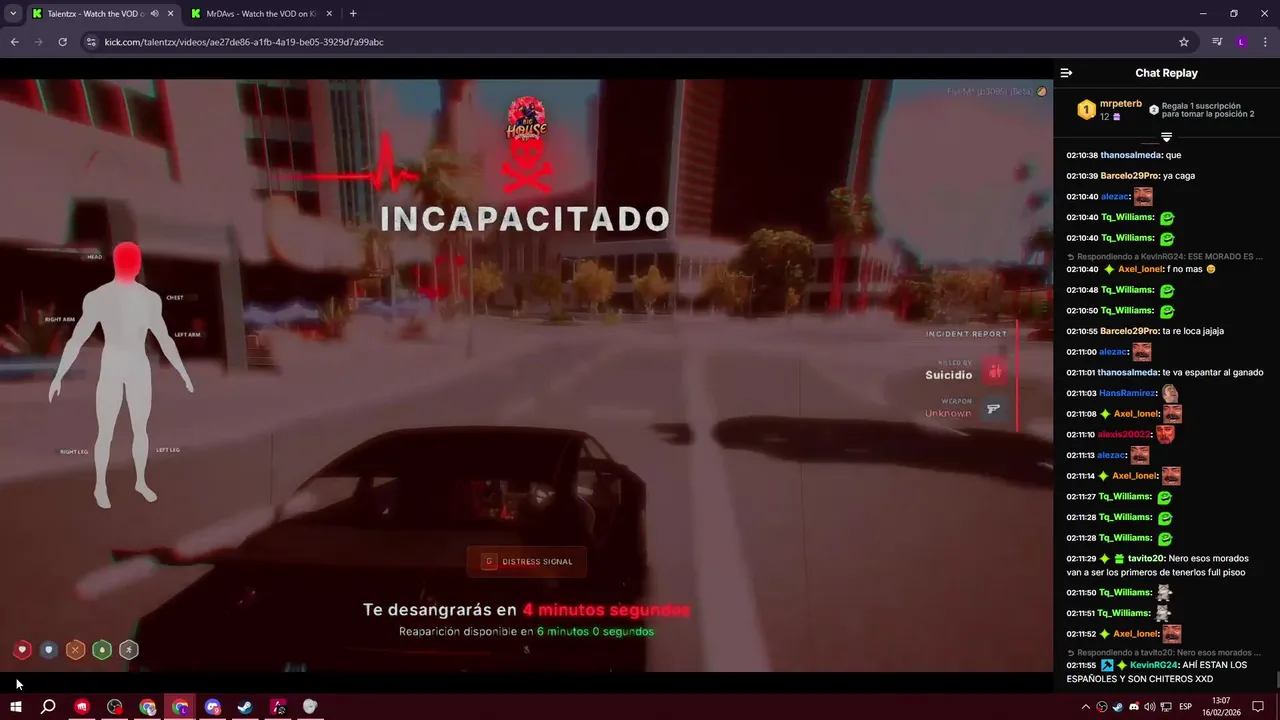Click the shield armor status icon
The width and height of the screenshot is (1280, 720).
[x=49, y=650]
